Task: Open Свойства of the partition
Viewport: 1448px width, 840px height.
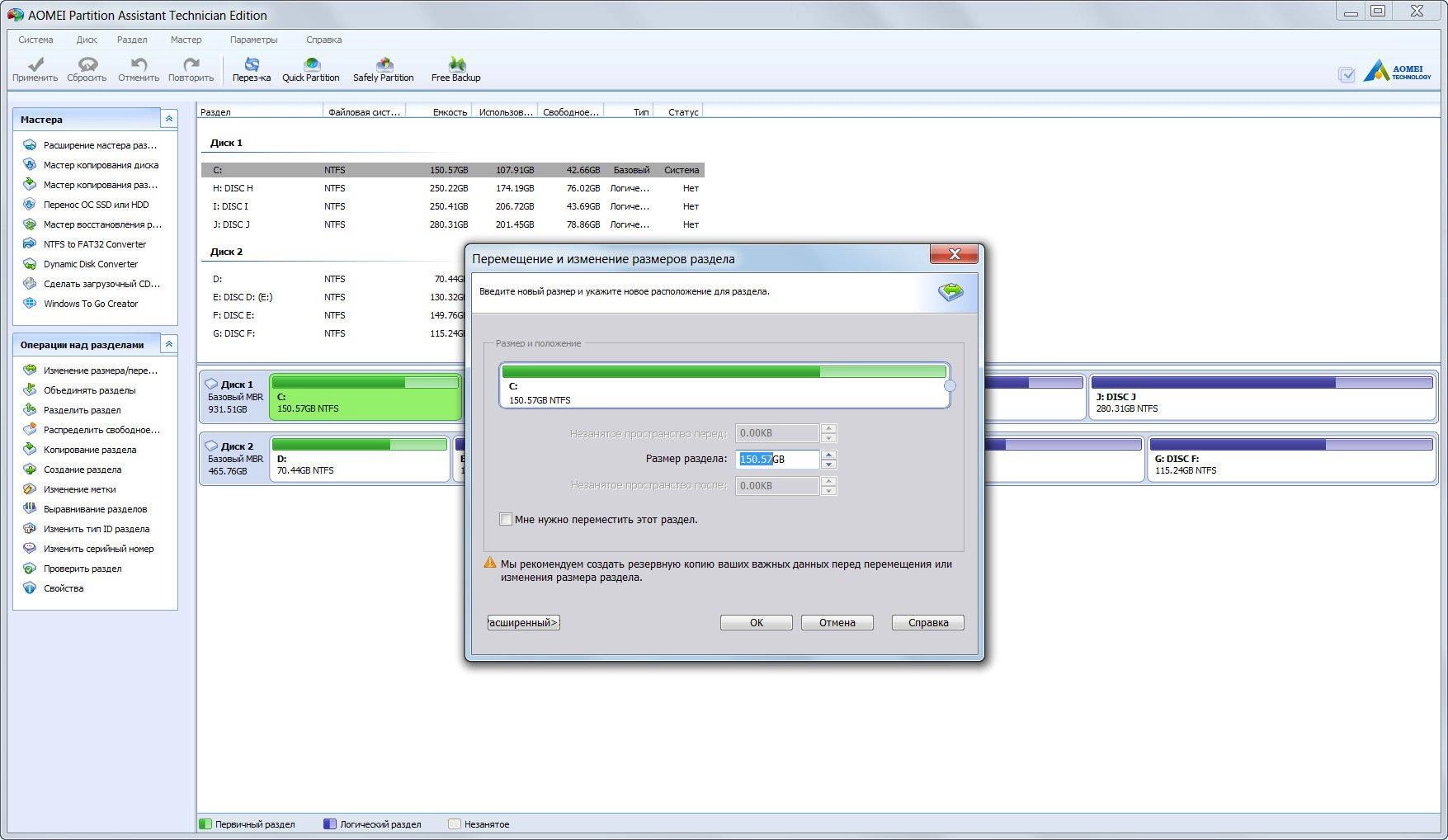Action: (x=54, y=588)
